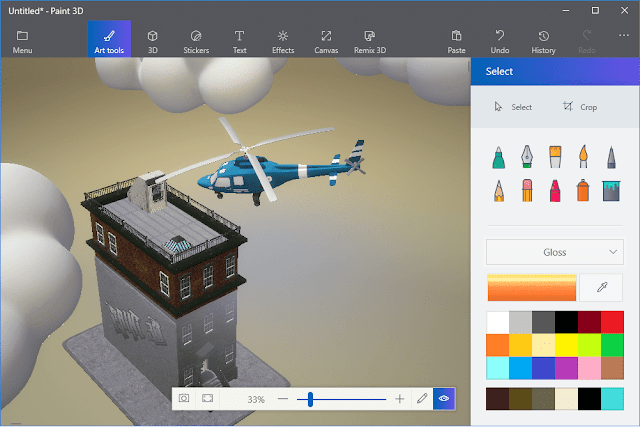This screenshot has height=427, width=640.
Task: Select the pink Eraser tool
Action: click(527, 190)
